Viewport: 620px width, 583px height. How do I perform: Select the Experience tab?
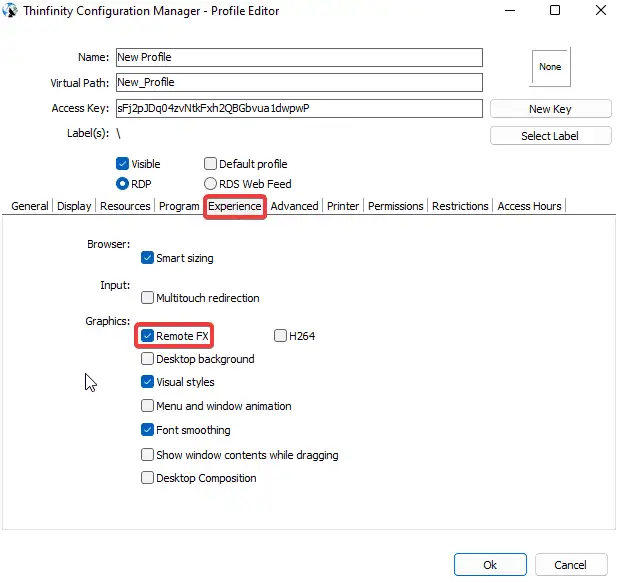[x=234, y=206]
